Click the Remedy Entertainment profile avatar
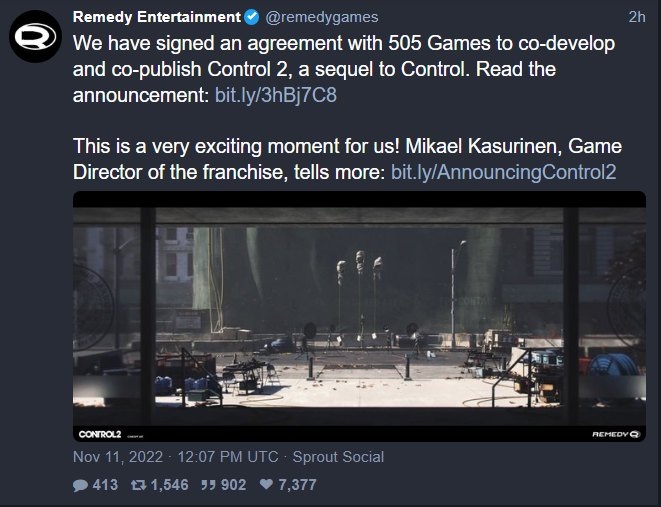 [x=37, y=37]
